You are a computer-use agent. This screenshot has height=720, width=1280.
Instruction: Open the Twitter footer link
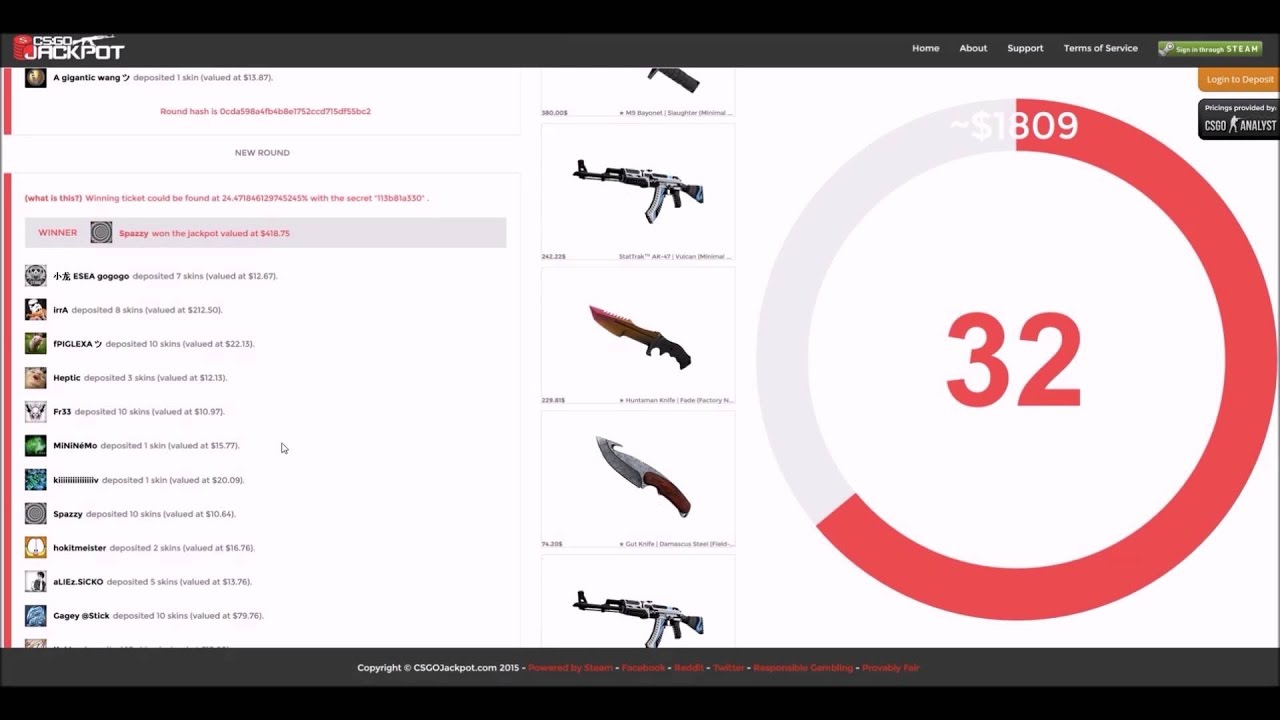pyautogui.click(x=729, y=668)
